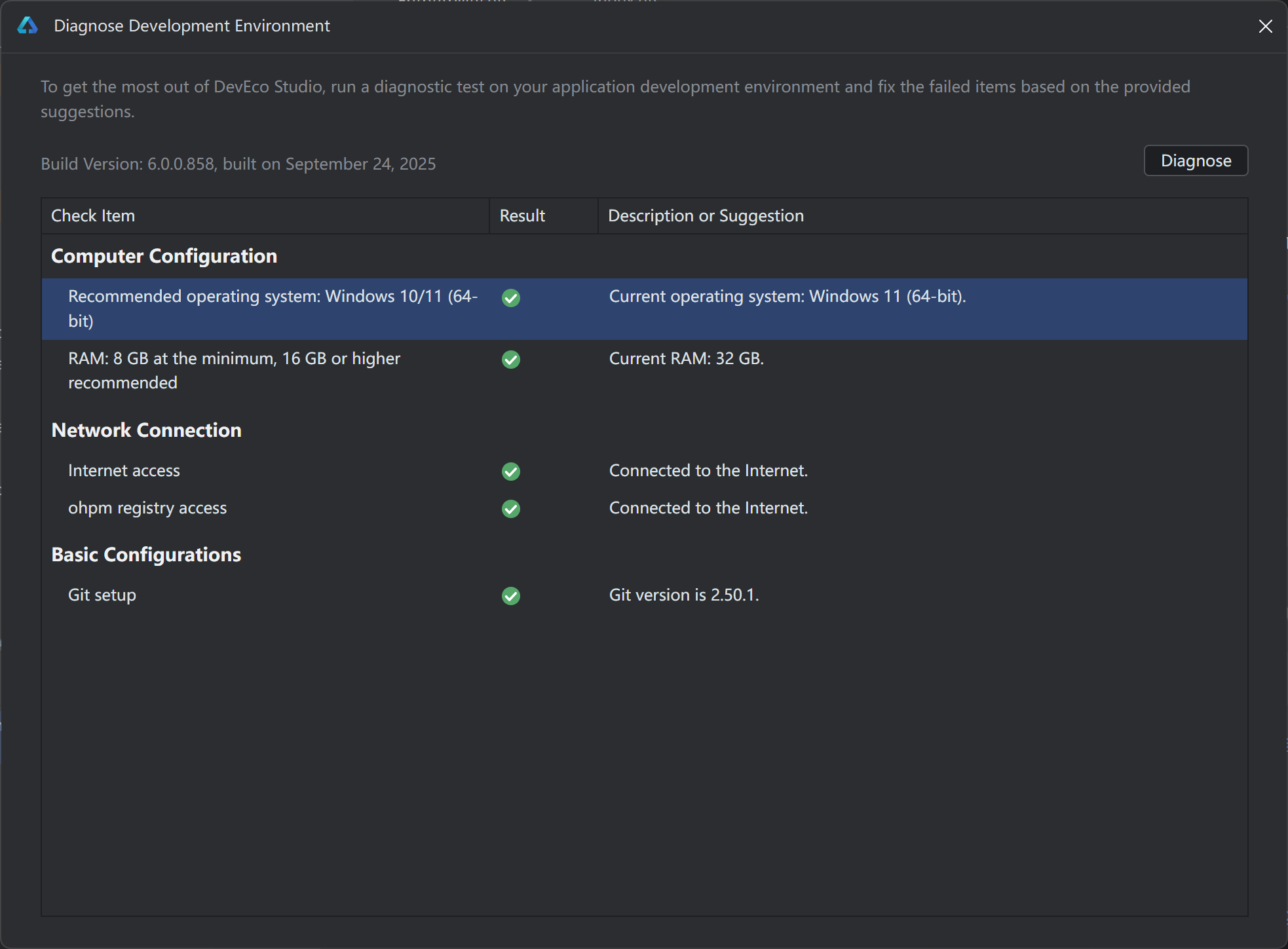
Task: Select the Git setup check item
Action: 102,595
